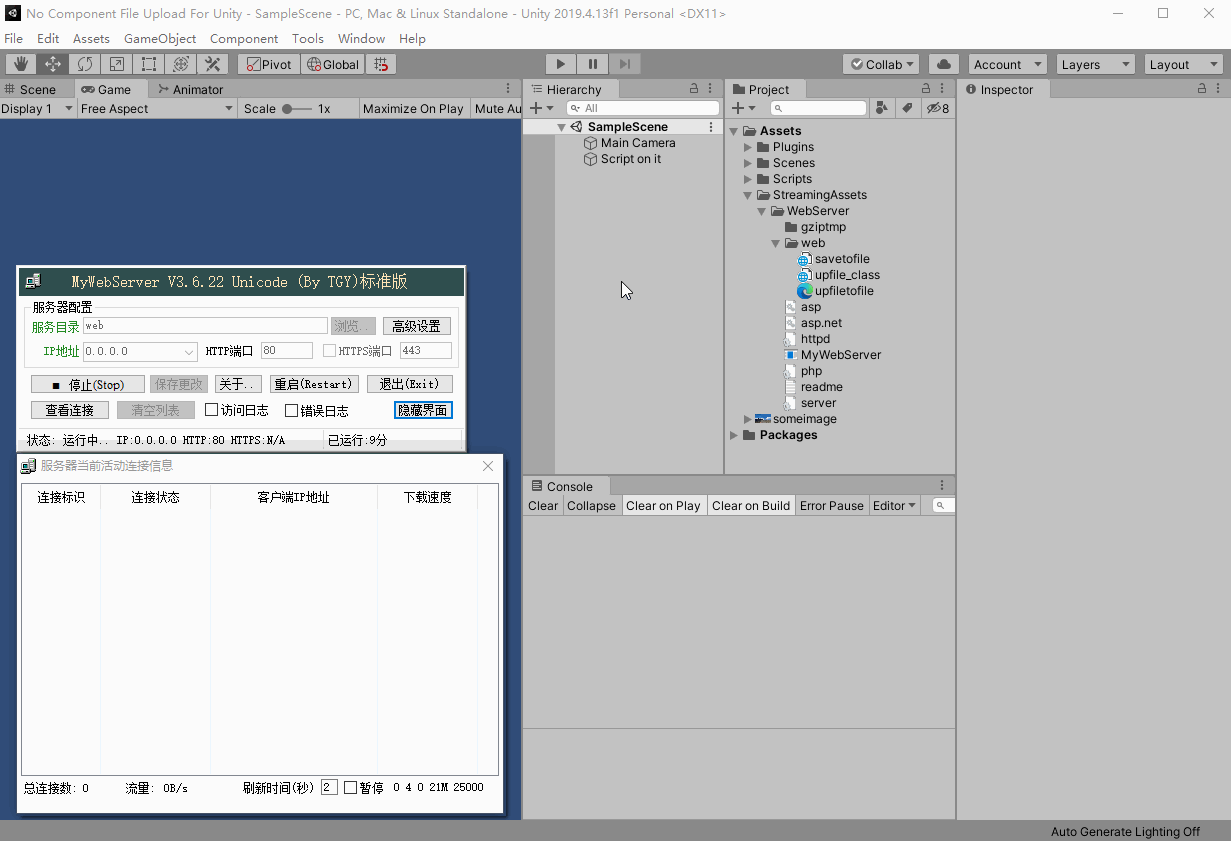Open the Free Aspect dropdown
Screen dimensions: 1231x841
[x=157, y=108]
